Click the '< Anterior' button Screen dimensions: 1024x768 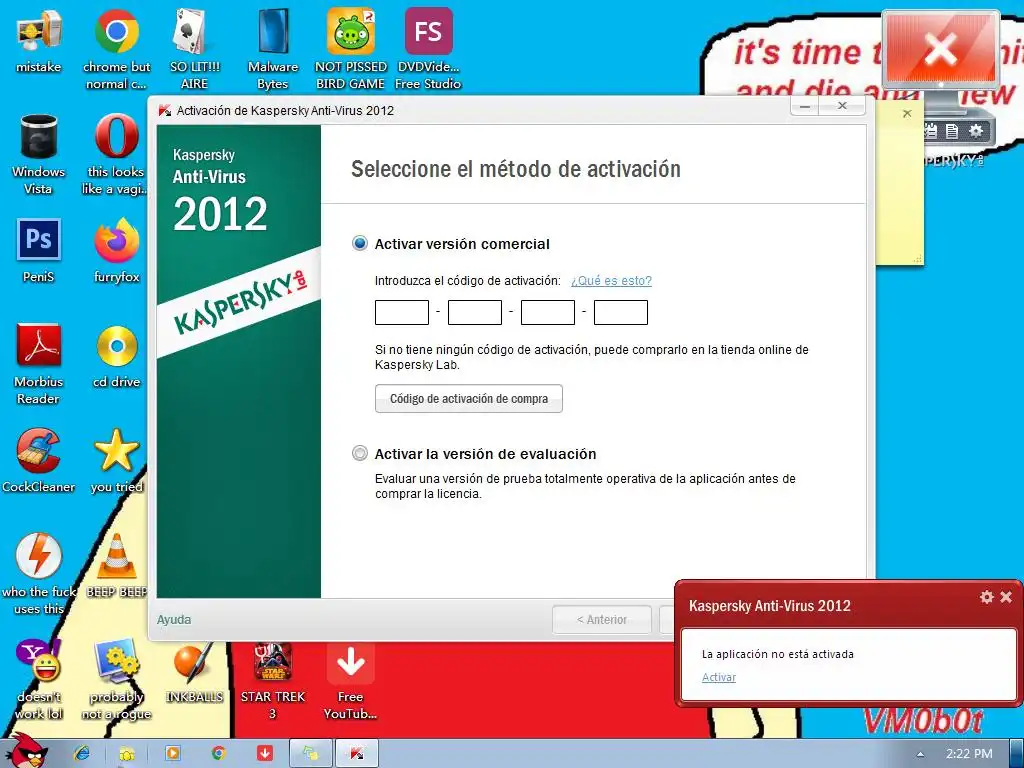[x=601, y=620]
